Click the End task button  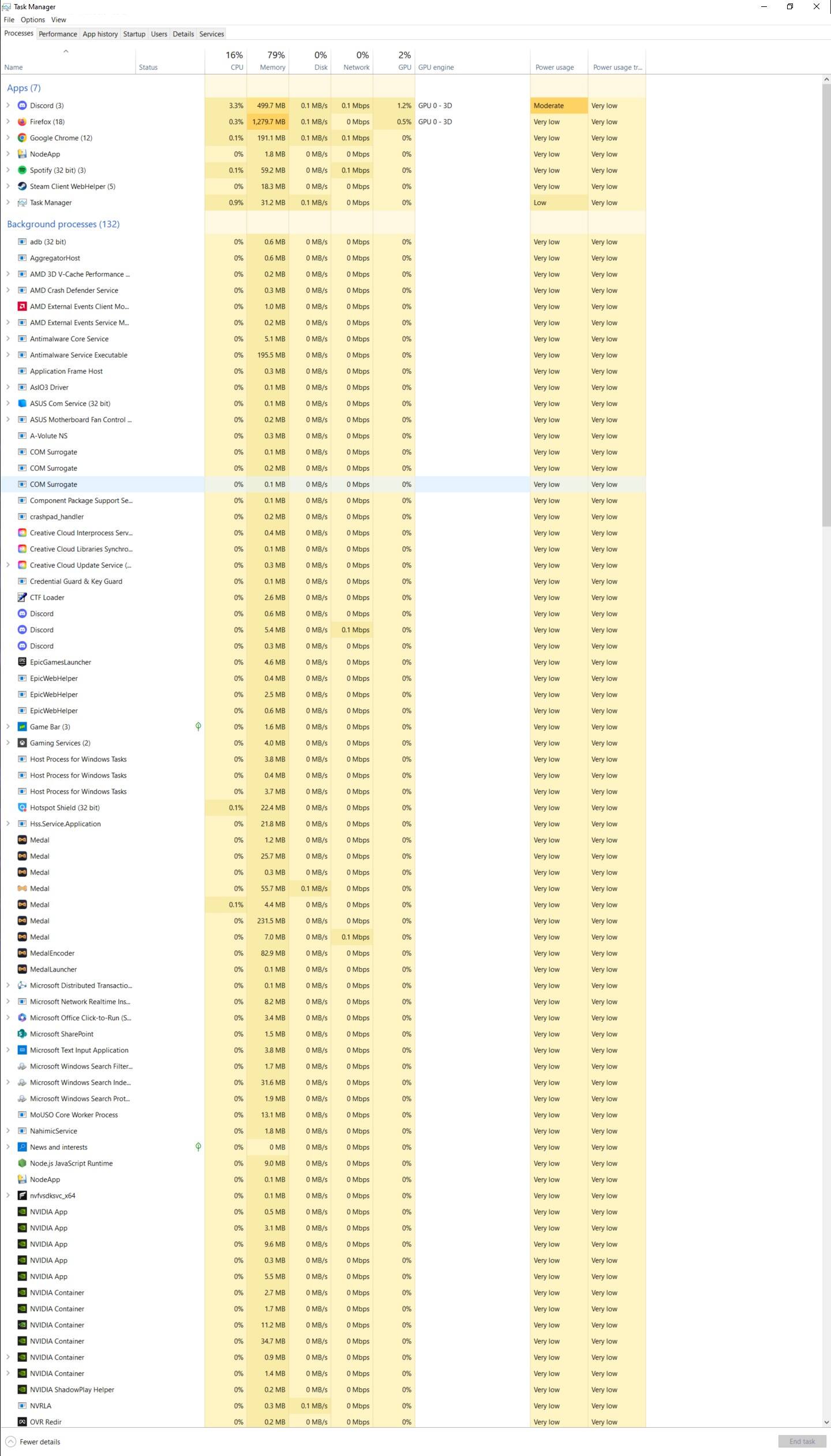pos(802,1442)
